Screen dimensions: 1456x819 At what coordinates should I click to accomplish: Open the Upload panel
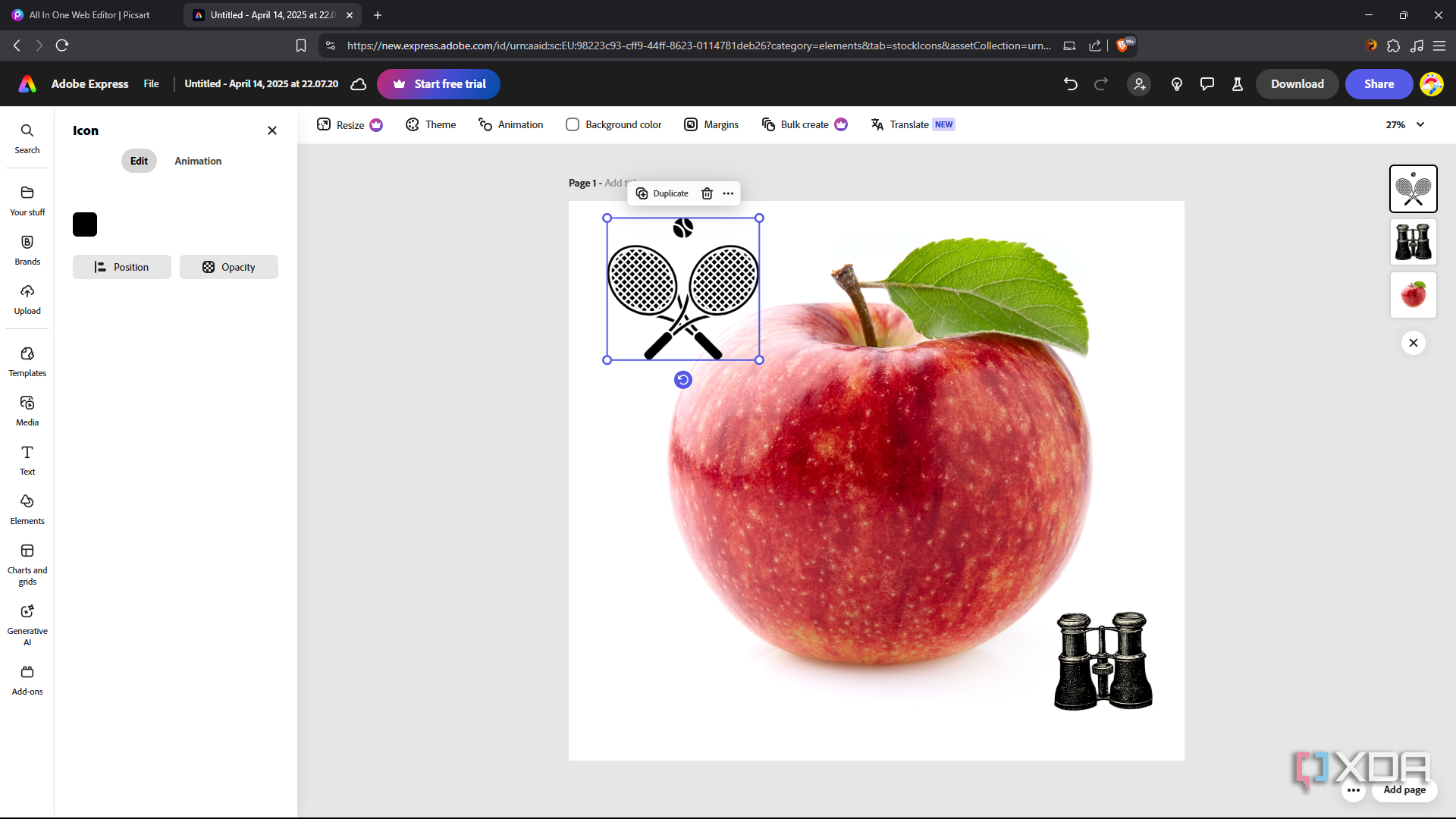27,300
